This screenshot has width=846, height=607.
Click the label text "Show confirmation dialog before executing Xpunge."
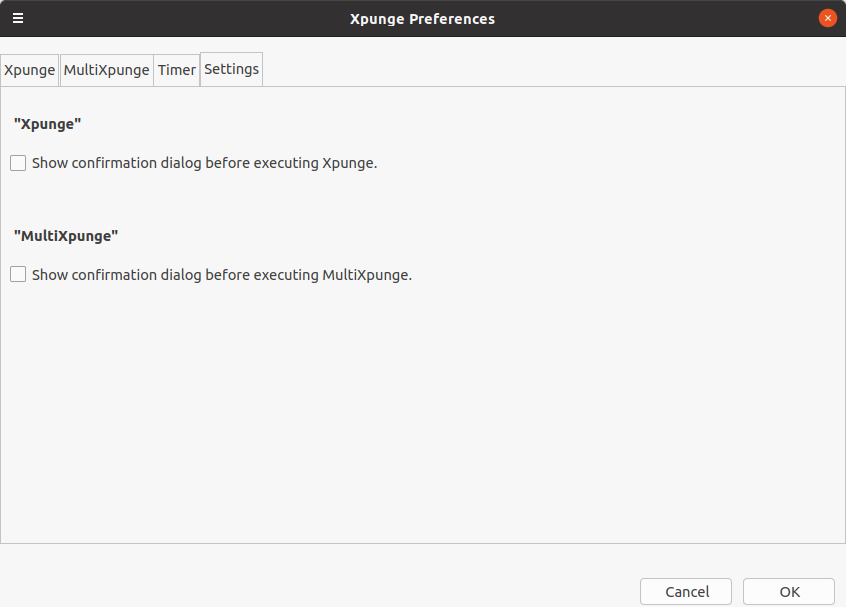point(204,163)
